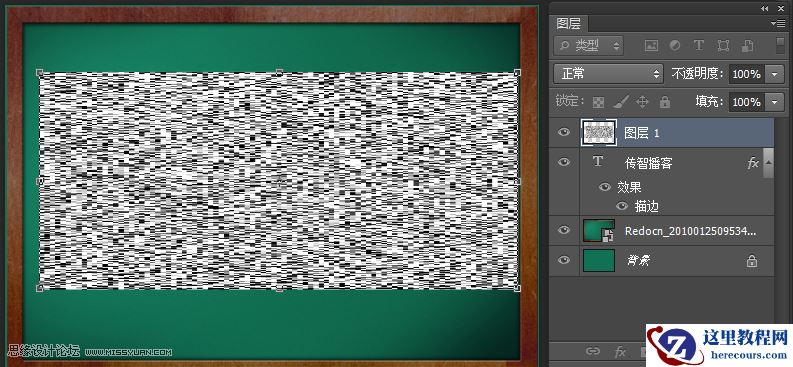Hide the 图层 1 layer
Viewport: 793px width, 367px height.
(x=563, y=132)
